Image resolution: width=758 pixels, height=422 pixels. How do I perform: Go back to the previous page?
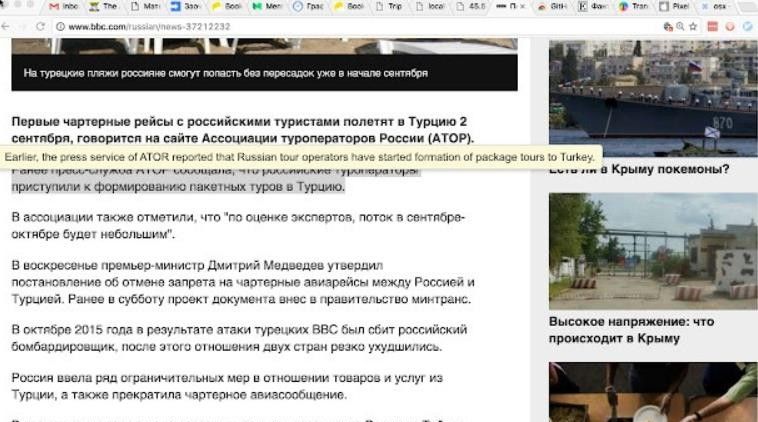[5, 27]
